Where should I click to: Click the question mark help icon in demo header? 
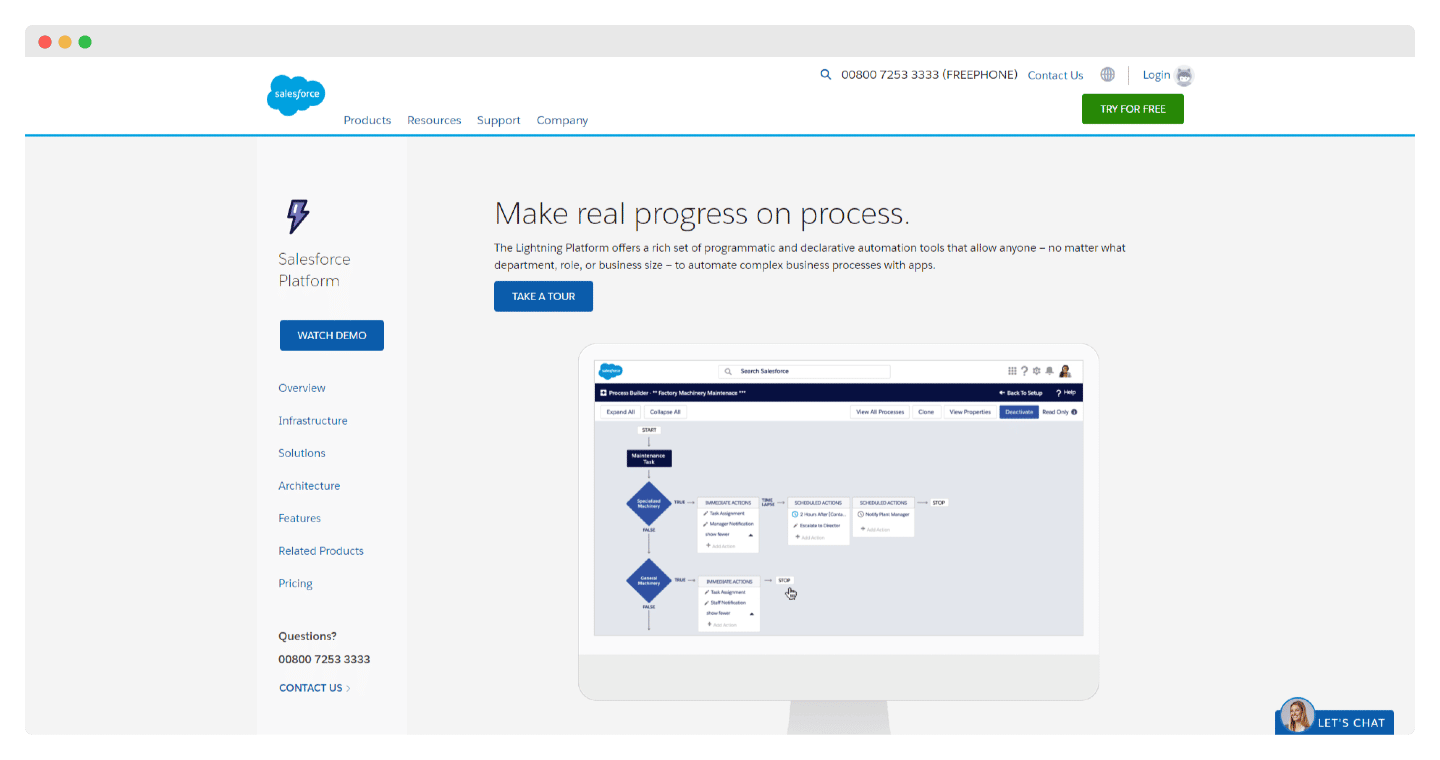pyautogui.click(x=1024, y=371)
